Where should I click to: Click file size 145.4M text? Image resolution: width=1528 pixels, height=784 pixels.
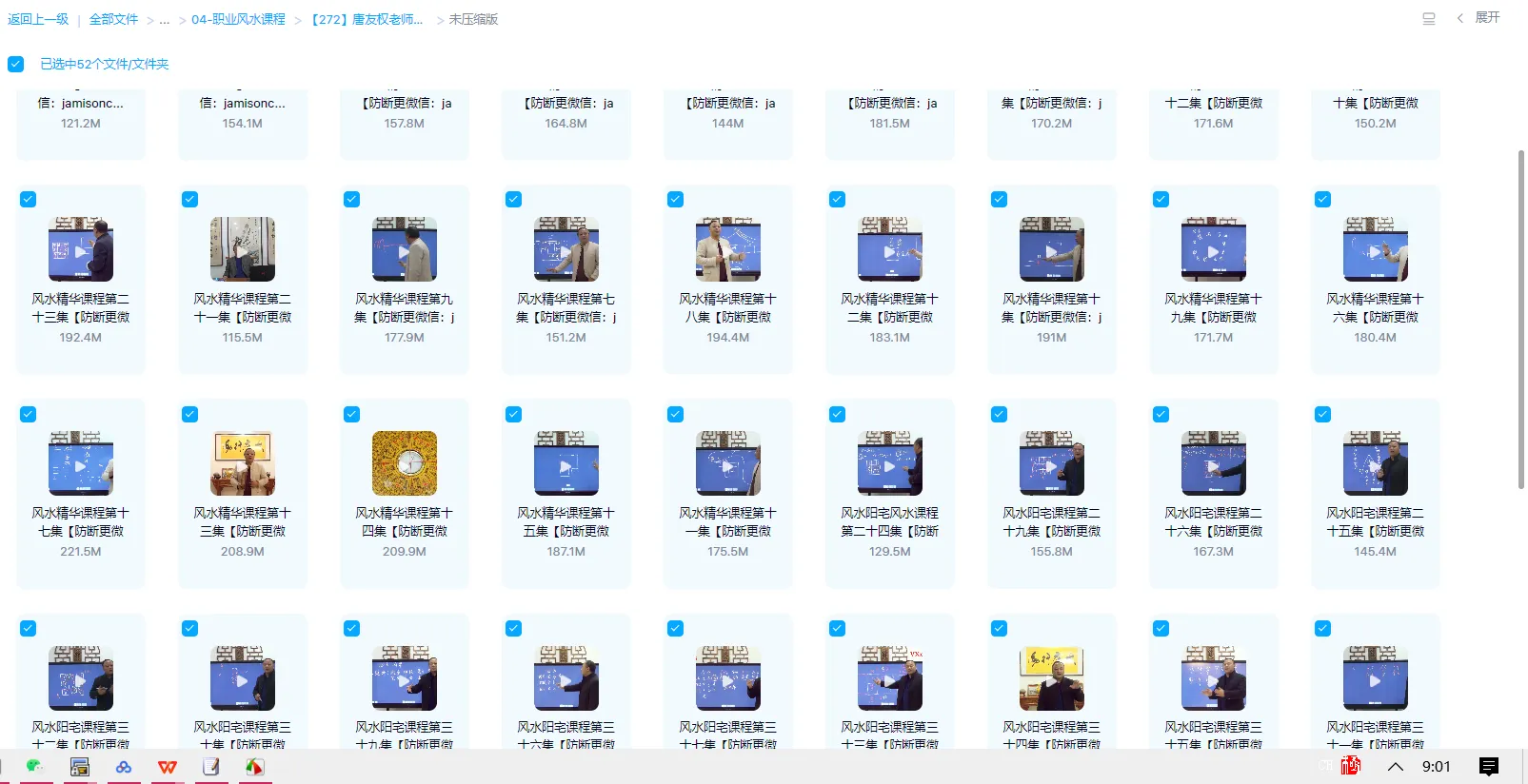1376,552
